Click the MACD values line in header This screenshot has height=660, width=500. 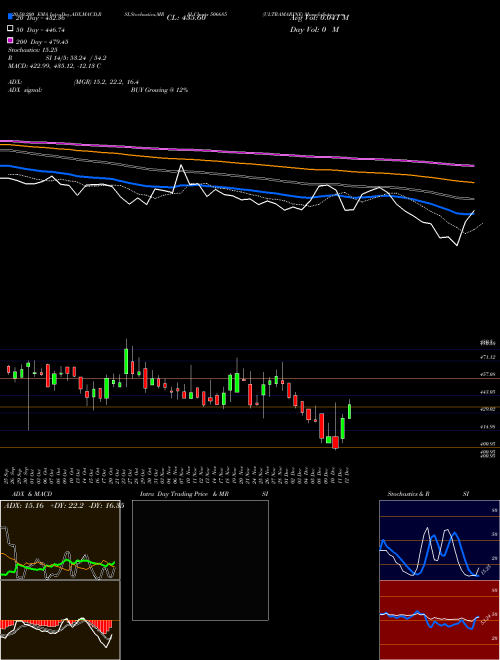coord(54,66)
